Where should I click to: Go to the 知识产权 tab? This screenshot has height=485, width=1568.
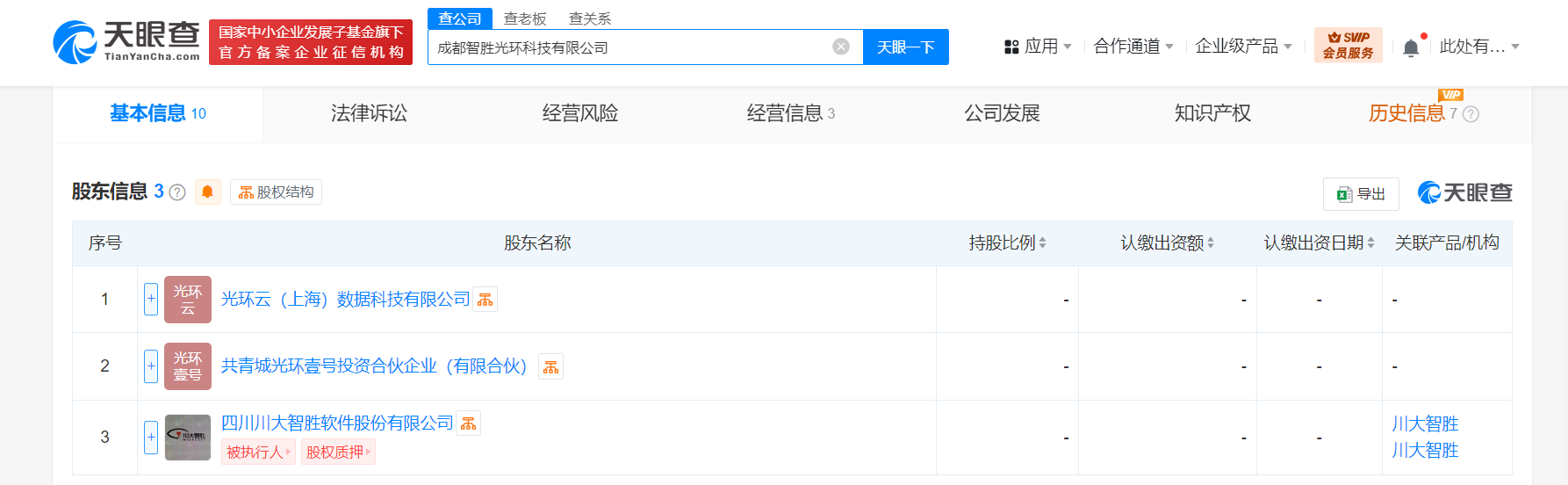tap(1212, 113)
